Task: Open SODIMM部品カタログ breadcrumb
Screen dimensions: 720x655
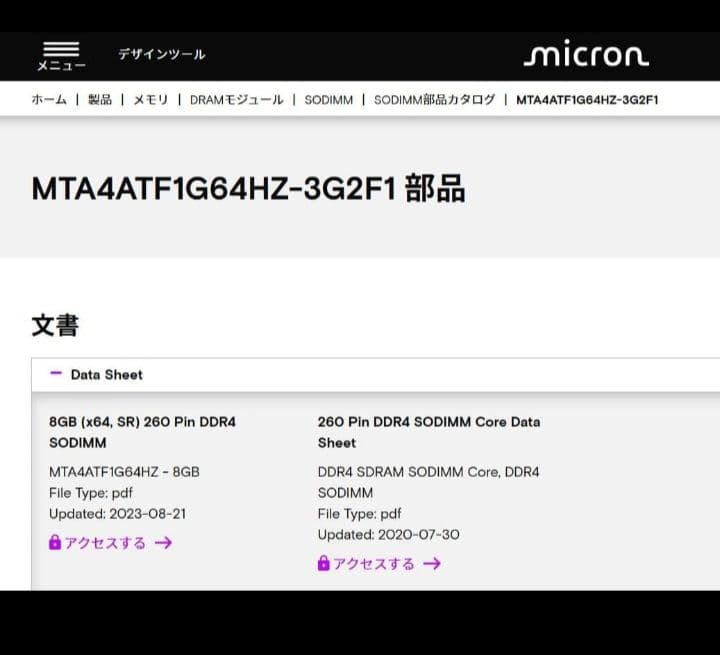Action: [x=434, y=100]
